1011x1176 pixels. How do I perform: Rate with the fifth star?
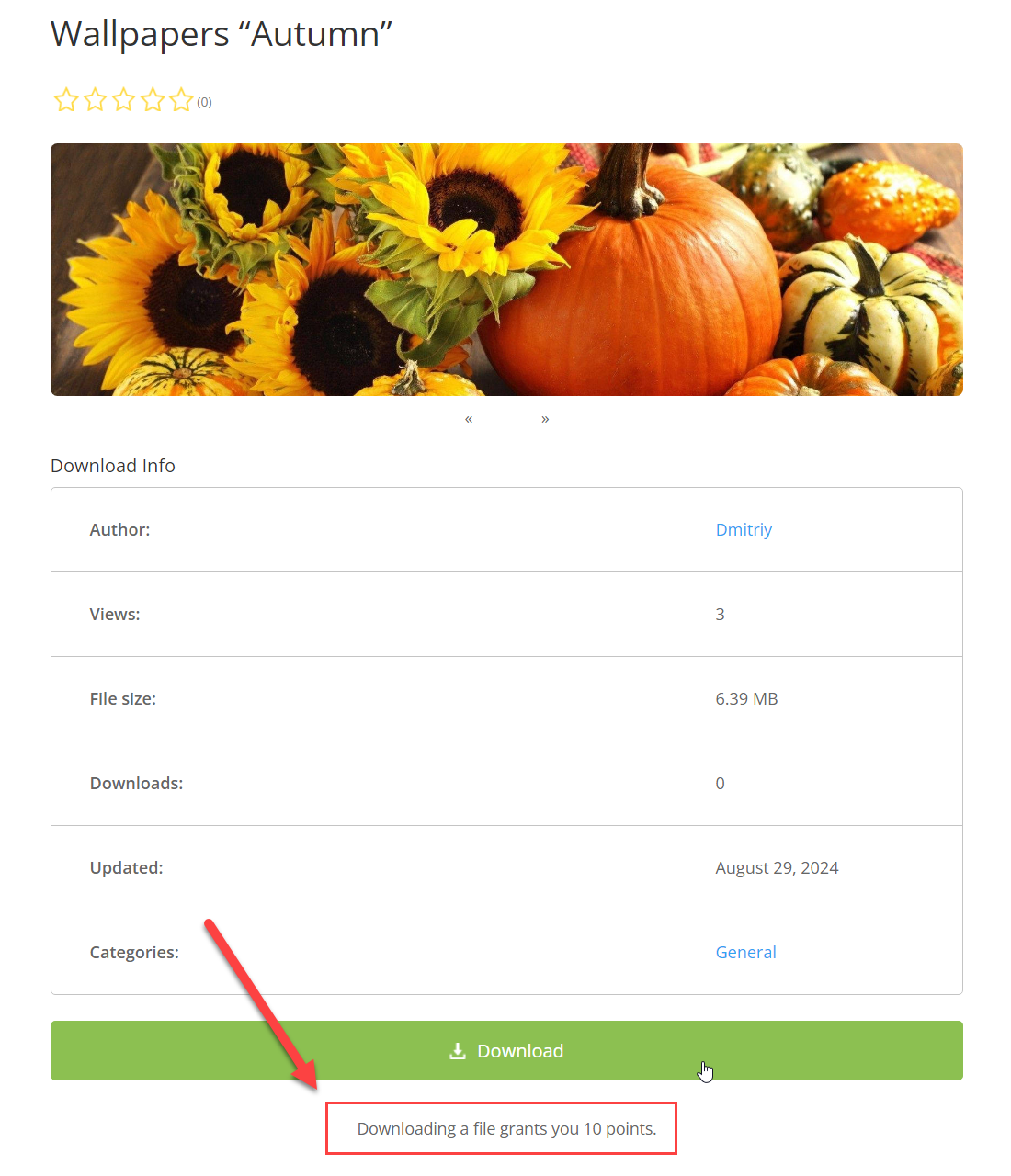coord(182,100)
